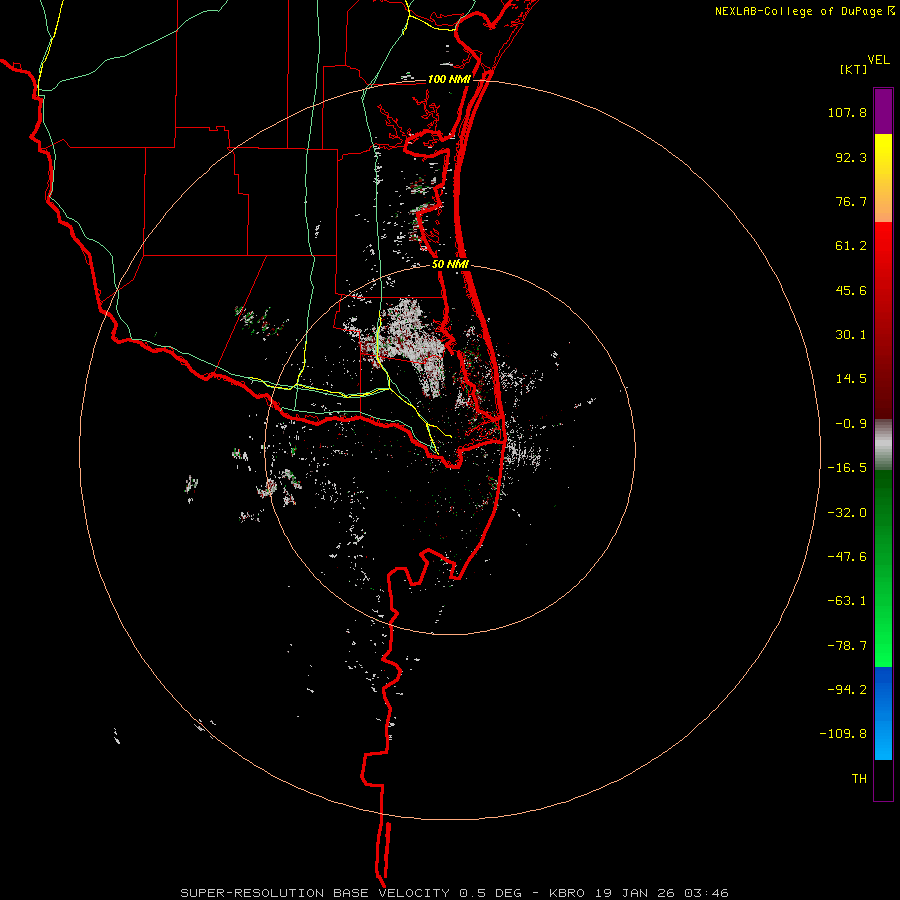Select the 92.3 velocity scale value
Image resolution: width=900 pixels, height=900 pixels.
(851, 157)
